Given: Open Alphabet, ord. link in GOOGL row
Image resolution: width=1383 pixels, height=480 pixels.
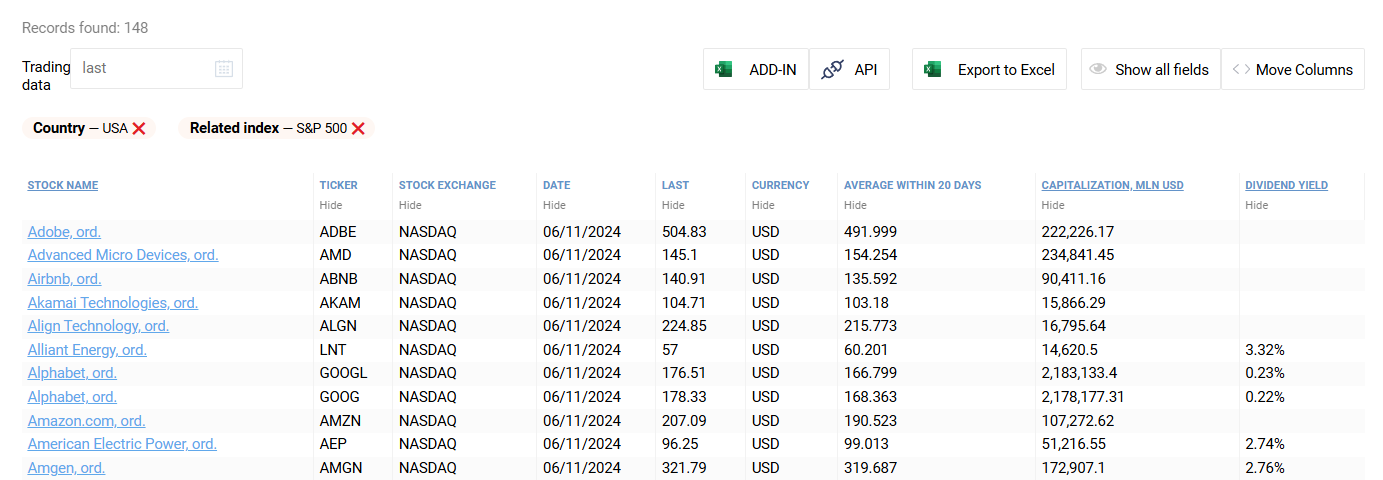Looking at the screenshot, I should pyautogui.click(x=72, y=373).
